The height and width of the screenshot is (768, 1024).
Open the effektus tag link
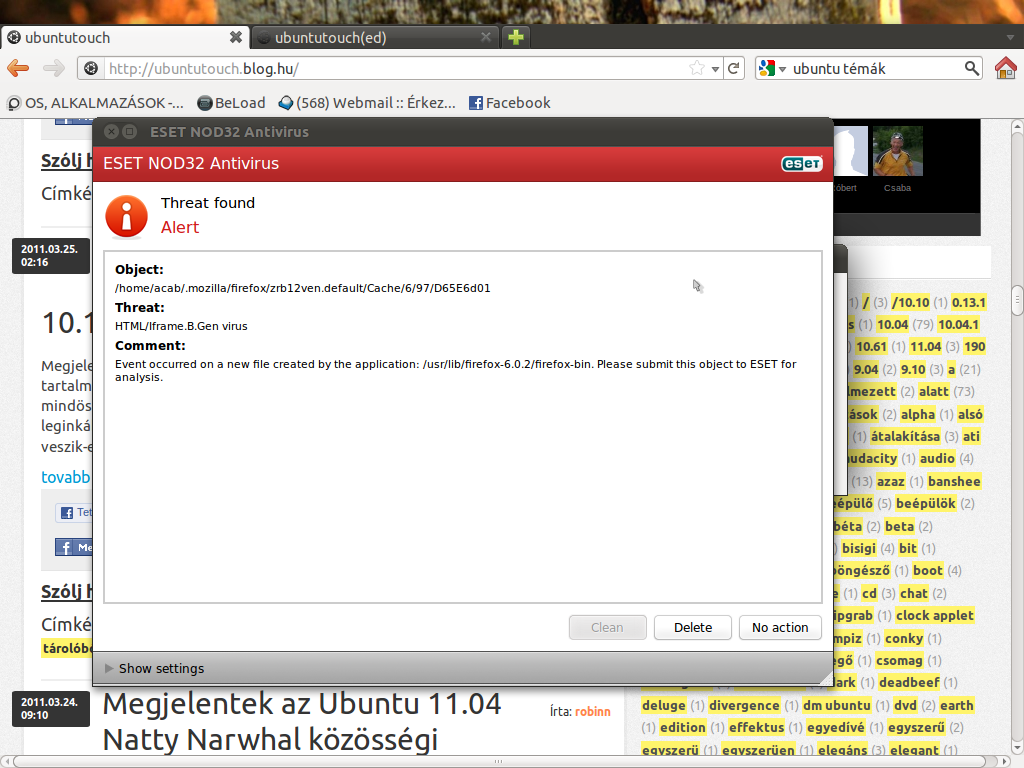point(756,728)
